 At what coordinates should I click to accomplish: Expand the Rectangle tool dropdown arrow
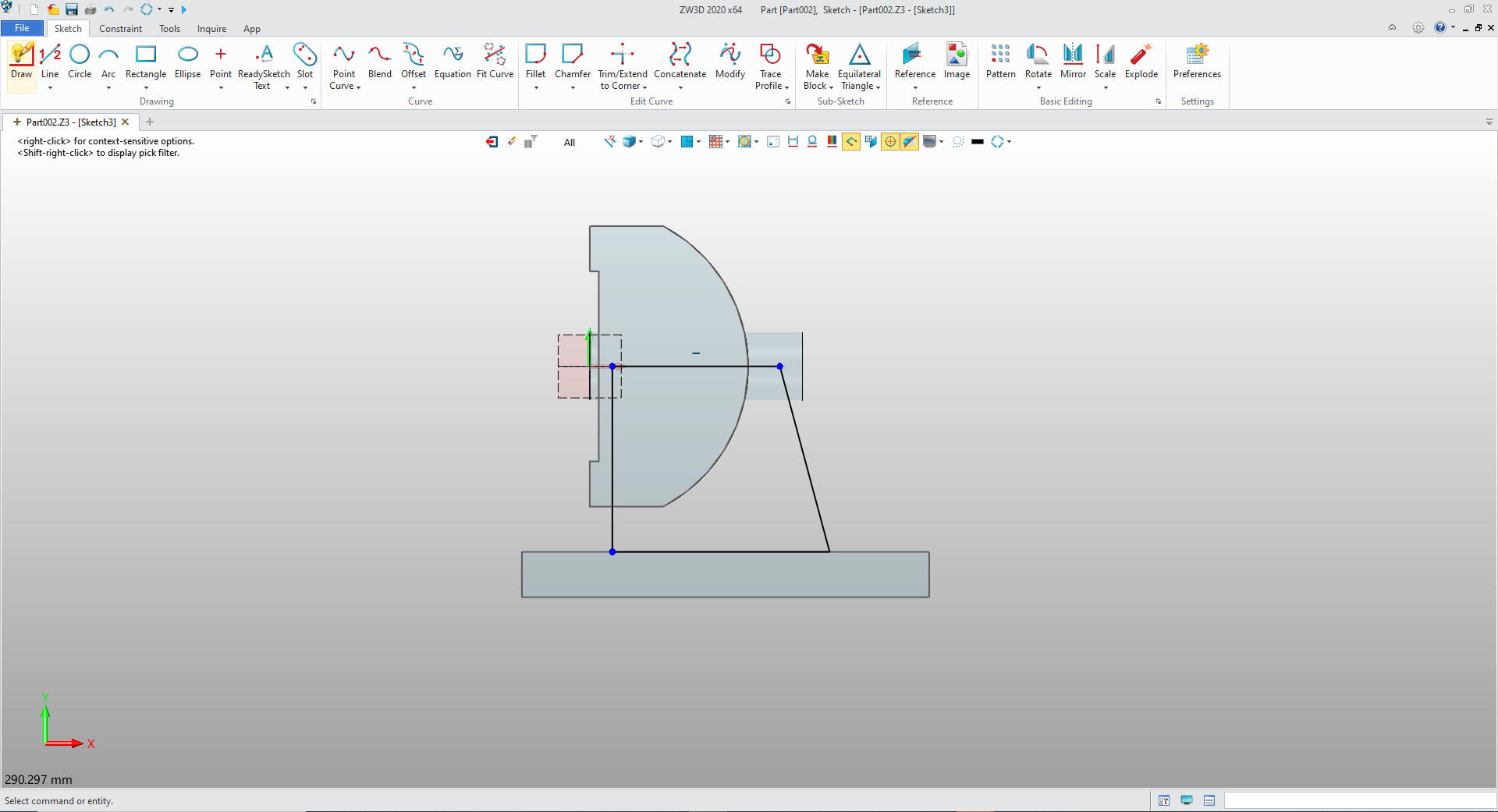(x=146, y=87)
